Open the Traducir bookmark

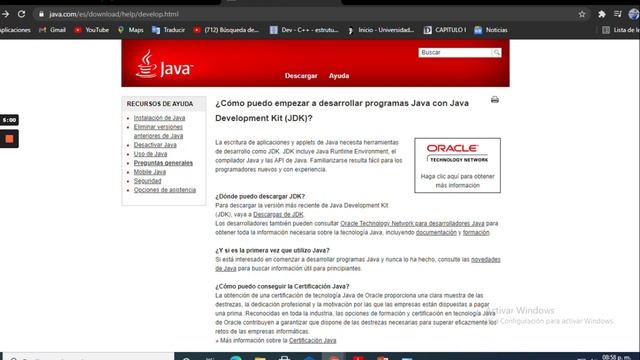click(169, 30)
